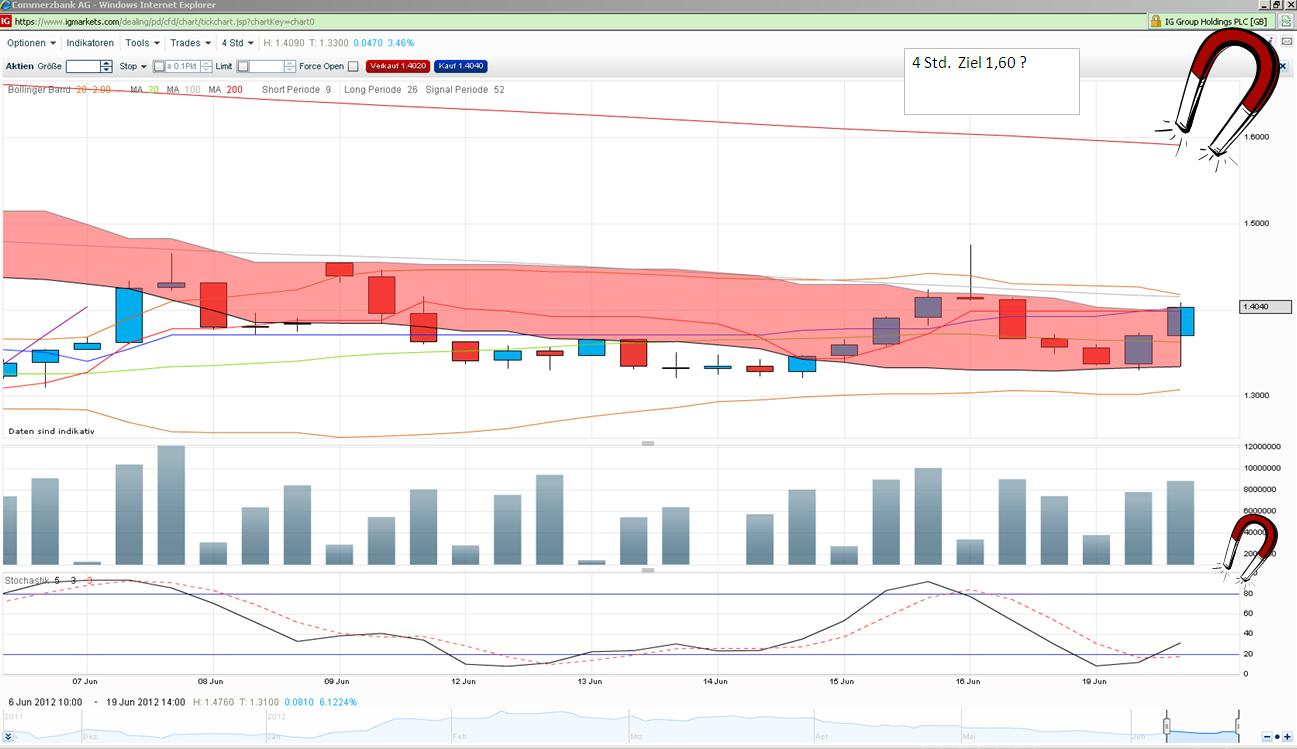Click the IG Group Holdings security lock icon
Screen dimensions: 1297x749
point(1156,21)
